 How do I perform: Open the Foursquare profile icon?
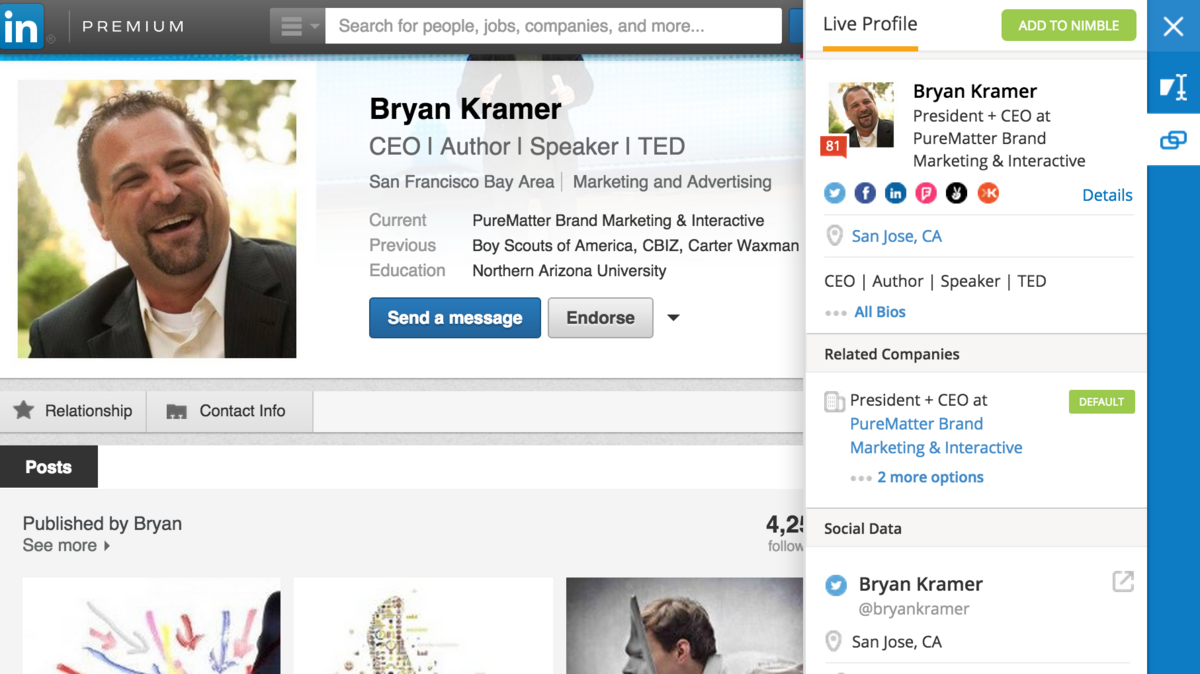point(925,193)
